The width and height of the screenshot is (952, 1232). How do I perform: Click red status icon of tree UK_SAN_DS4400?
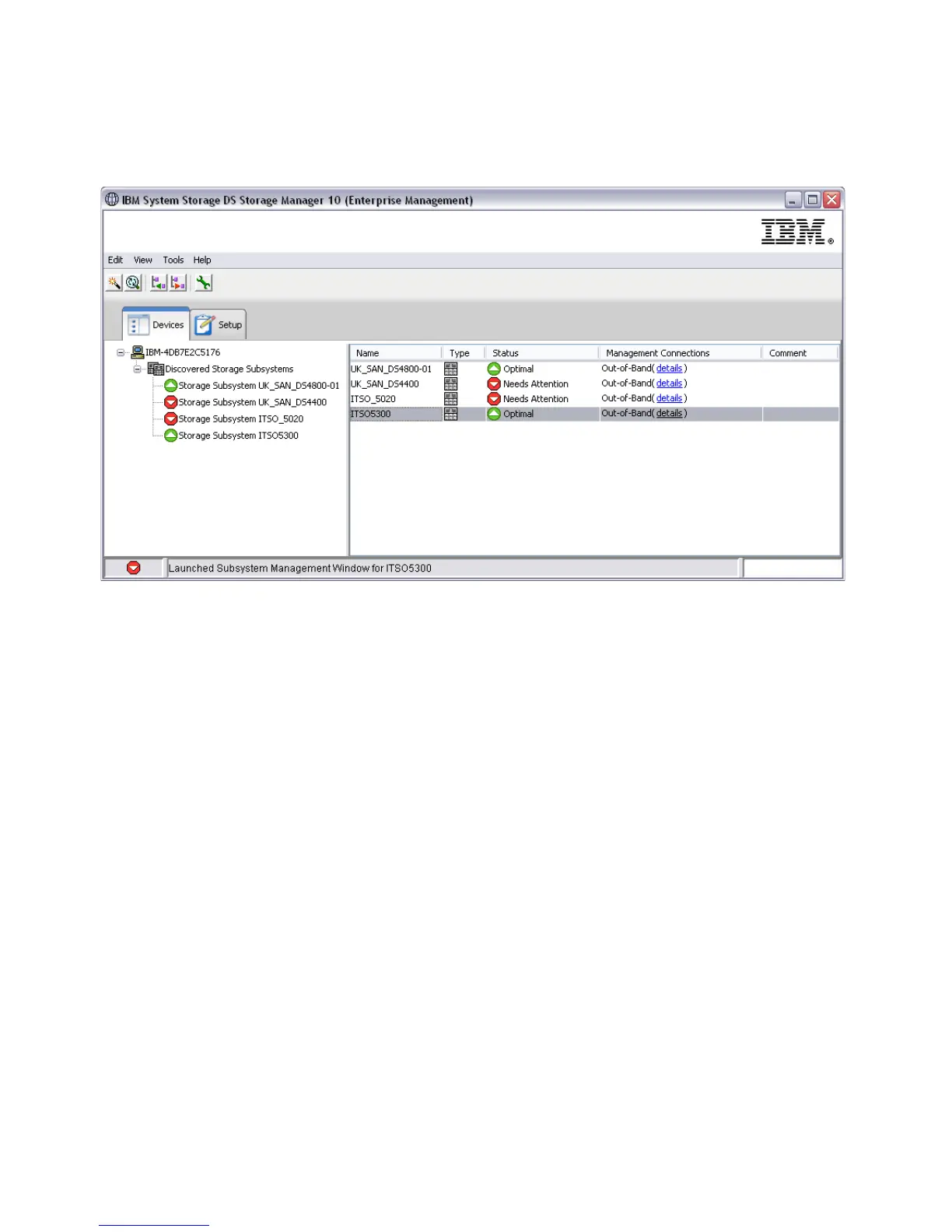[171, 402]
